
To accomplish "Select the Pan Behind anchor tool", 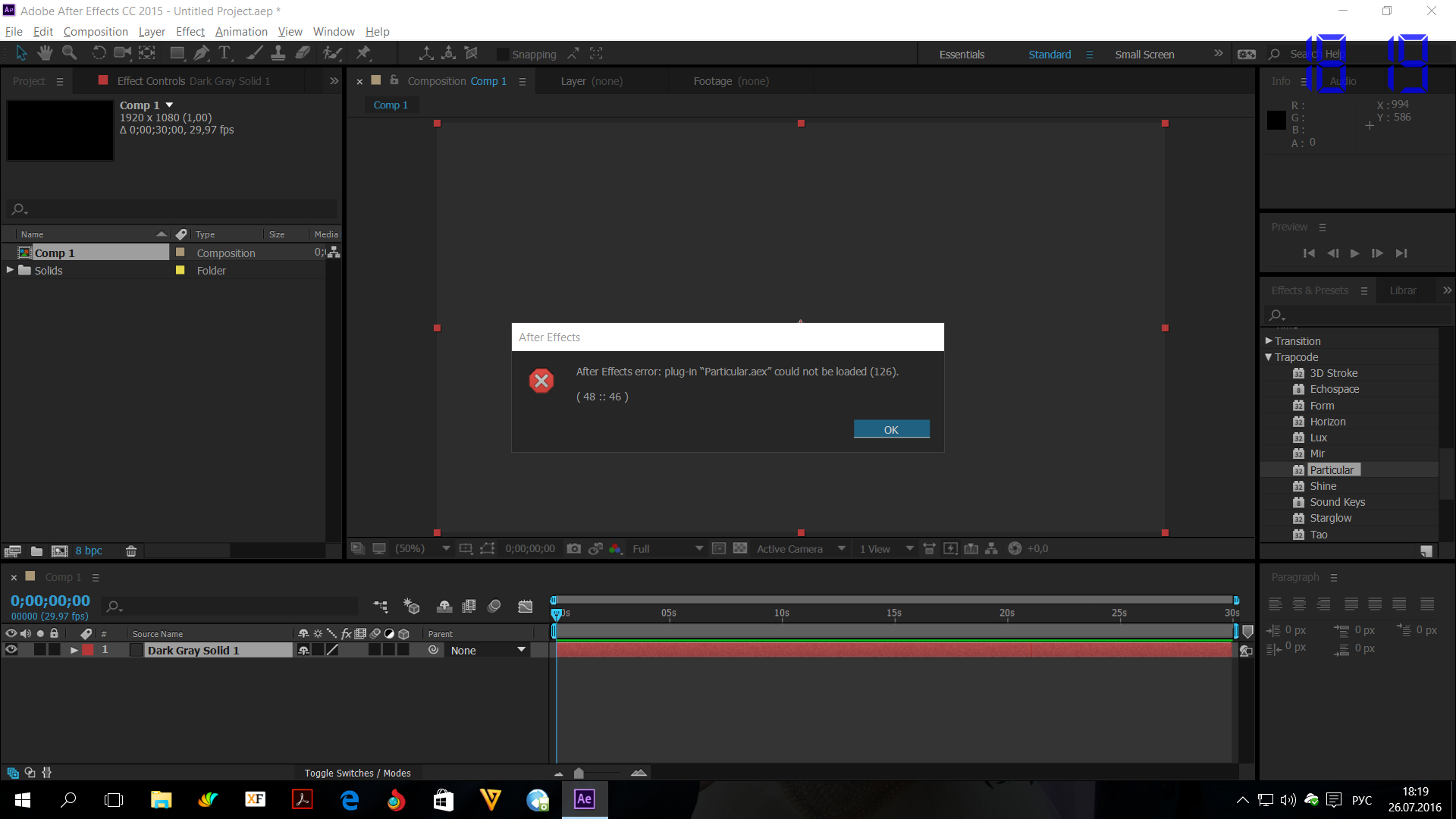I will 147,53.
